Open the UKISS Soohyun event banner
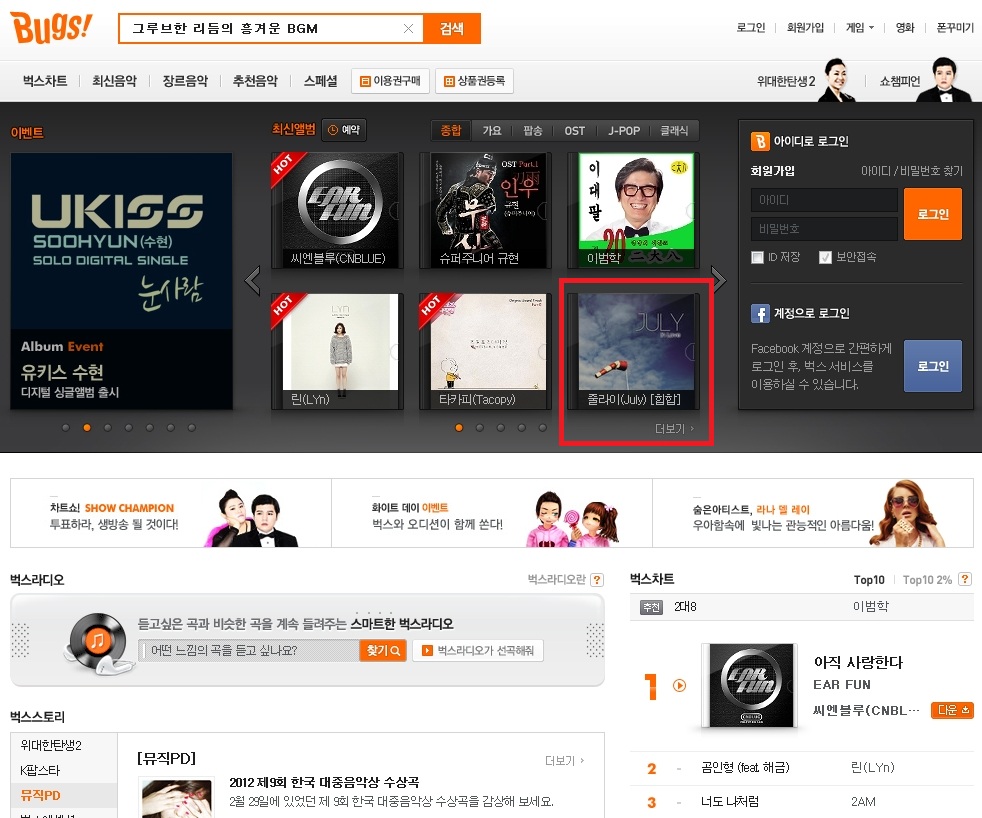 tap(121, 281)
